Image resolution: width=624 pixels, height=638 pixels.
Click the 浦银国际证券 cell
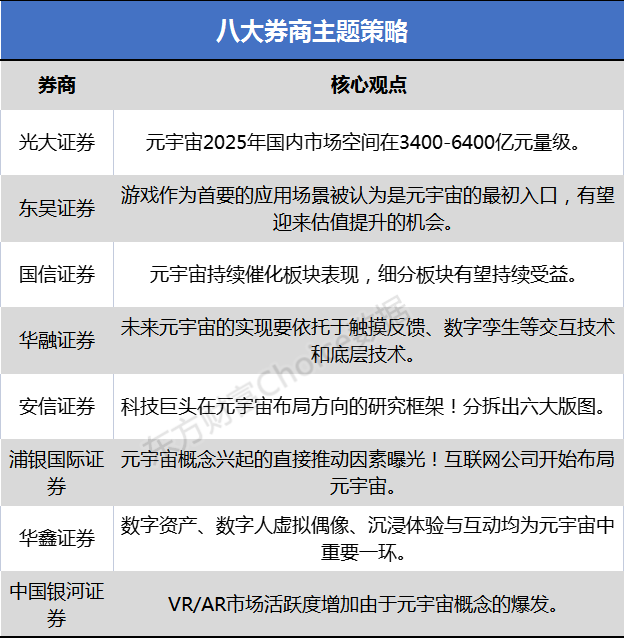[57, 473]
